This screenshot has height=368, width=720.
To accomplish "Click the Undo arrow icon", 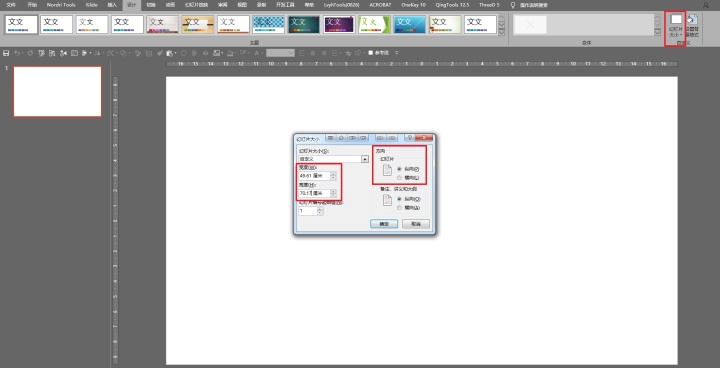I will pyautogui.click(x=17, y=53).
